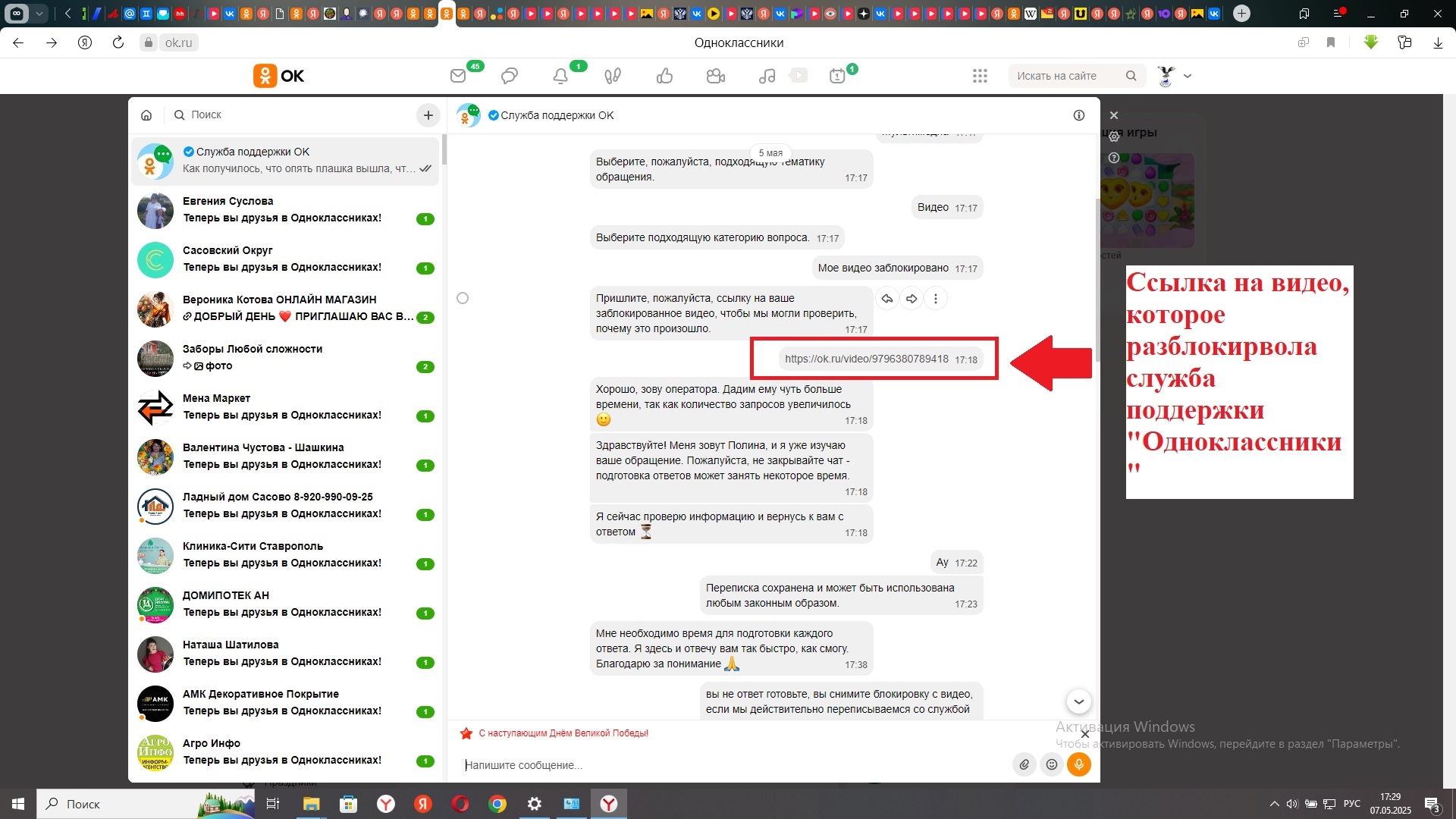Forward the message with forward arrow
Image resolution: width=1456 pixels, height=819 pixels.
(x=912, y=299)
